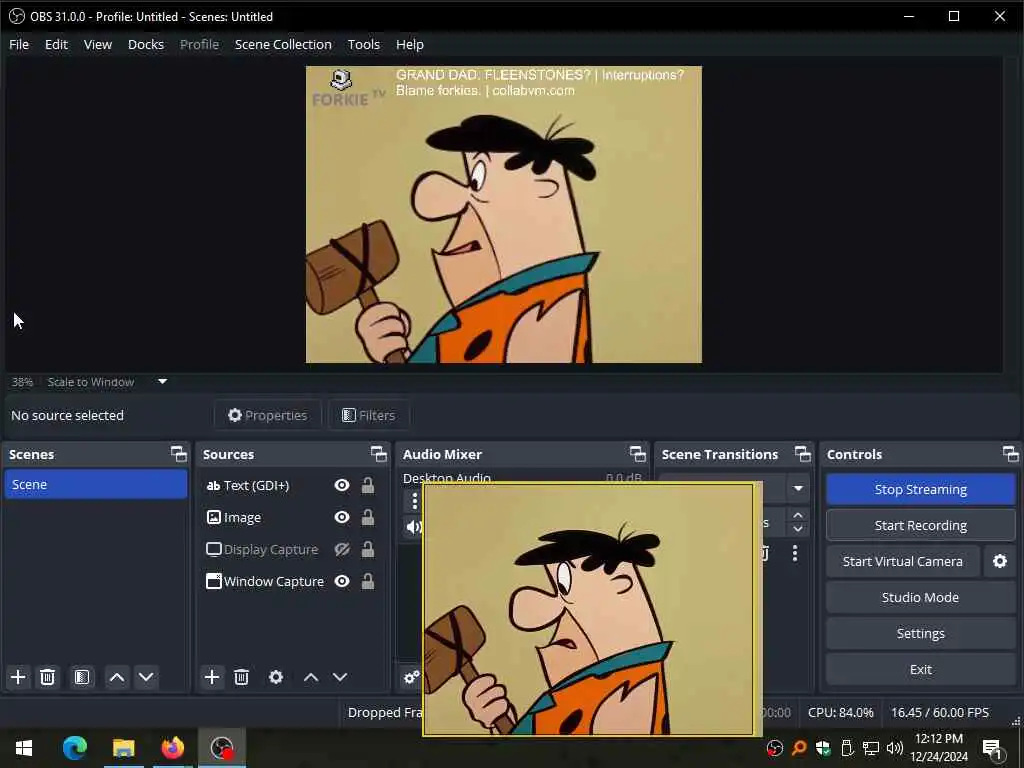The width and height of the screenshot is (1024, 768).
Task: Lock the Text (GDI+) source
Action: pos(368,485)
